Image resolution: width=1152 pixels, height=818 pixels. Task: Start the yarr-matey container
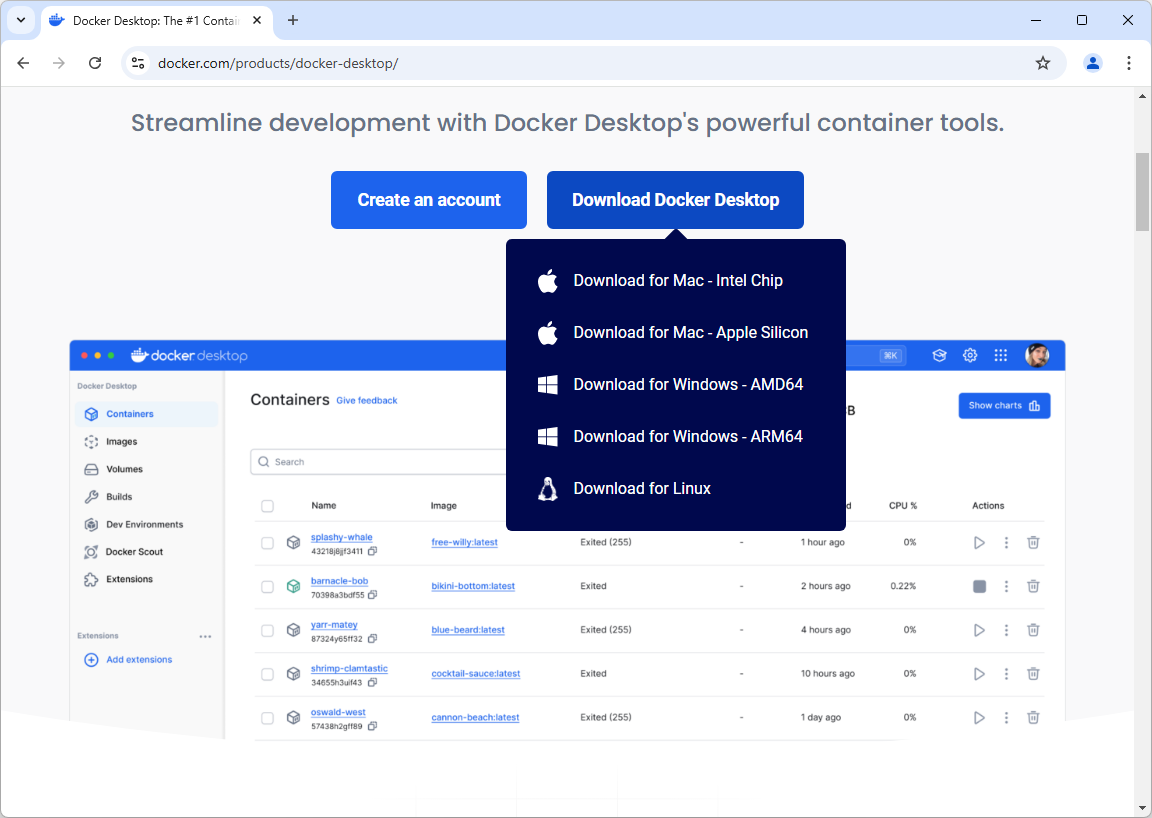(979, 630)
